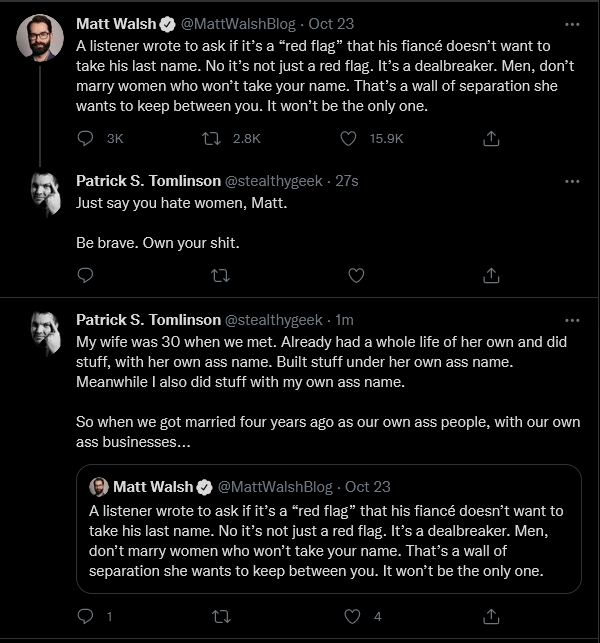
Task: Retweet the 'Just say you hate women' tweet
Action: (220, 276)
